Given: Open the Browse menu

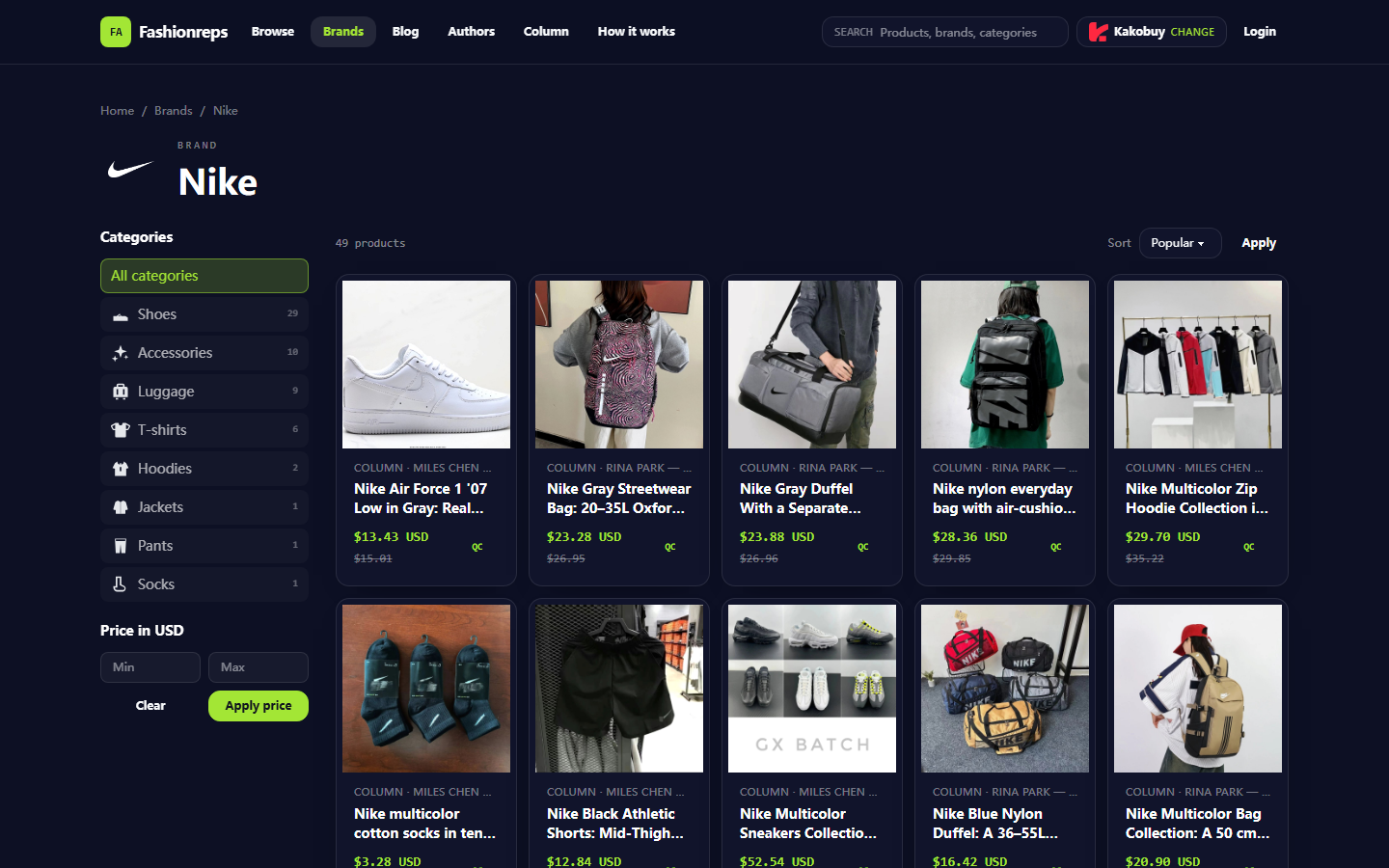Looking at the screenshot, I should tap(273, 32).
